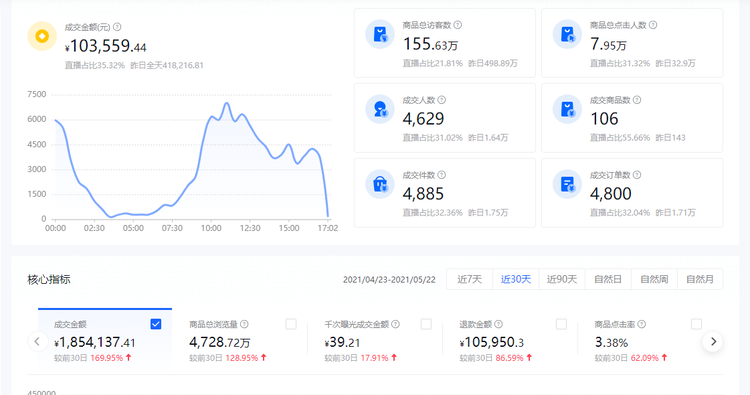
Task: Check the 商品点击率 metric checkbox
Action: [x=696, y=324]
